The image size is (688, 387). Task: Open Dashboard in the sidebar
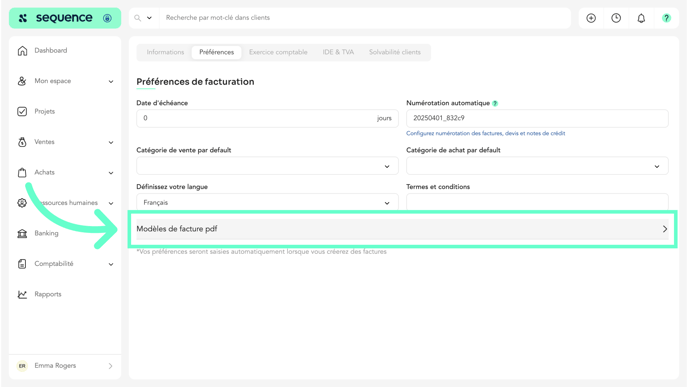click(51, 50)
